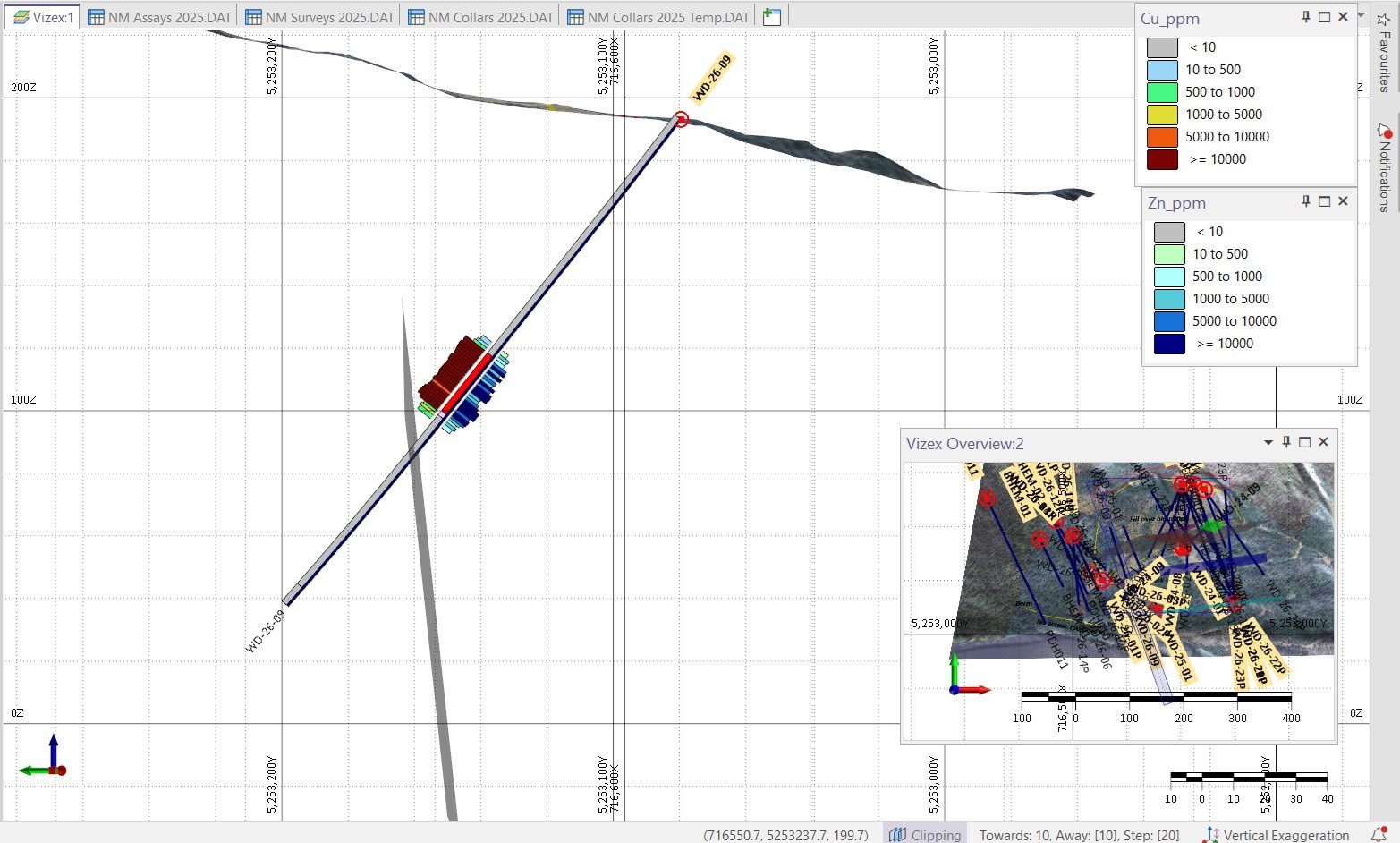Click the Zn_ppm '500 to 1000' pale cyan swatch

(1169, 277)
